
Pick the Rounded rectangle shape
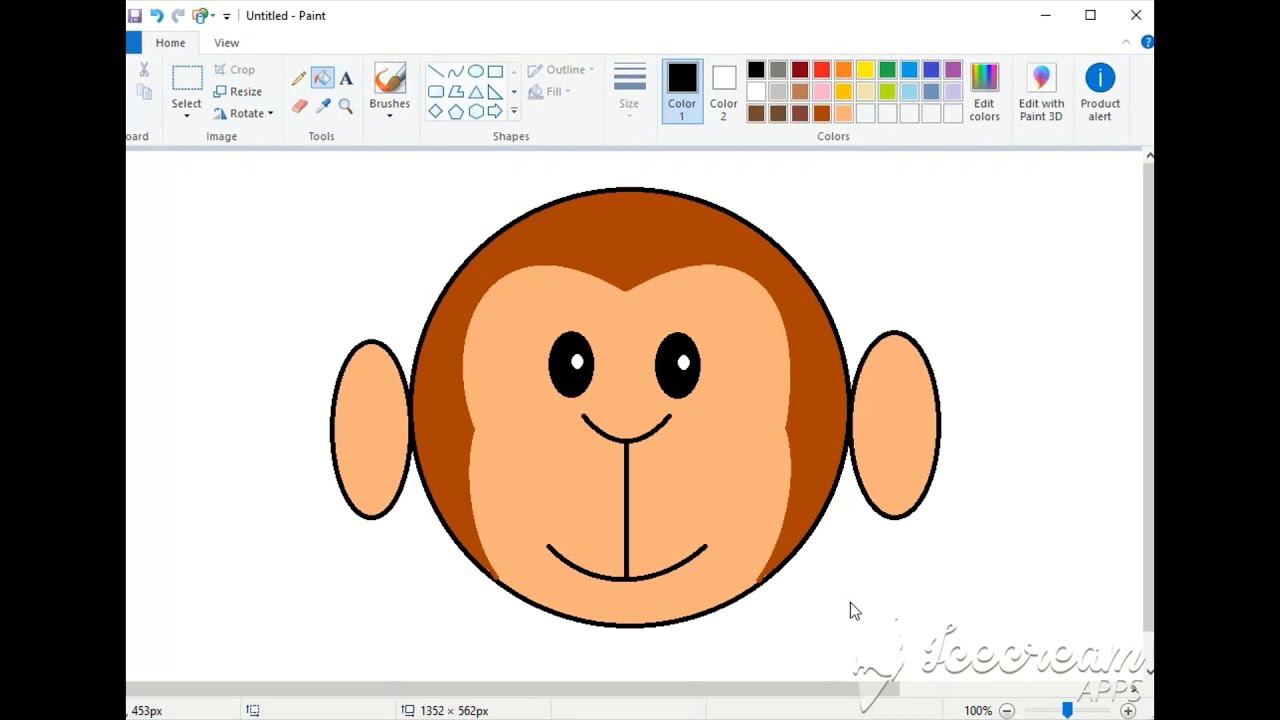tap(436, 92)
